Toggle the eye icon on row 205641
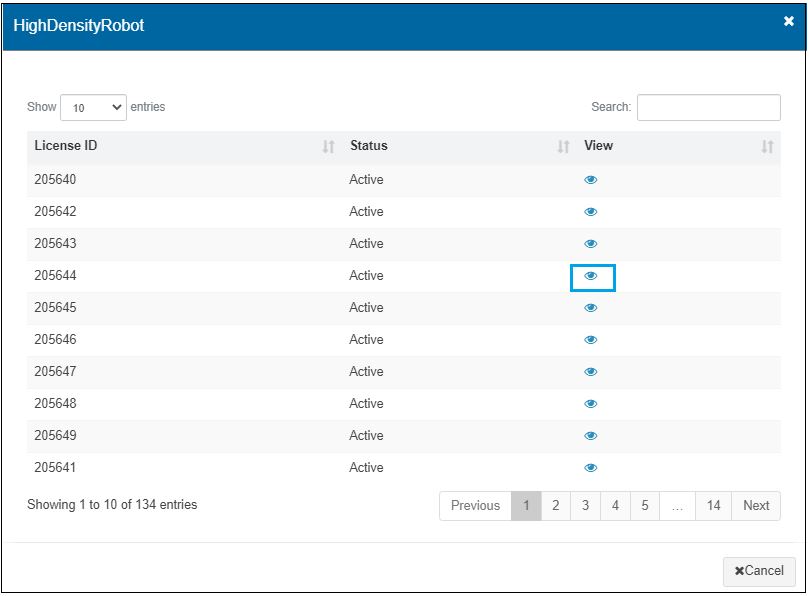The image size is (809, 596). [x=591, y=467]
